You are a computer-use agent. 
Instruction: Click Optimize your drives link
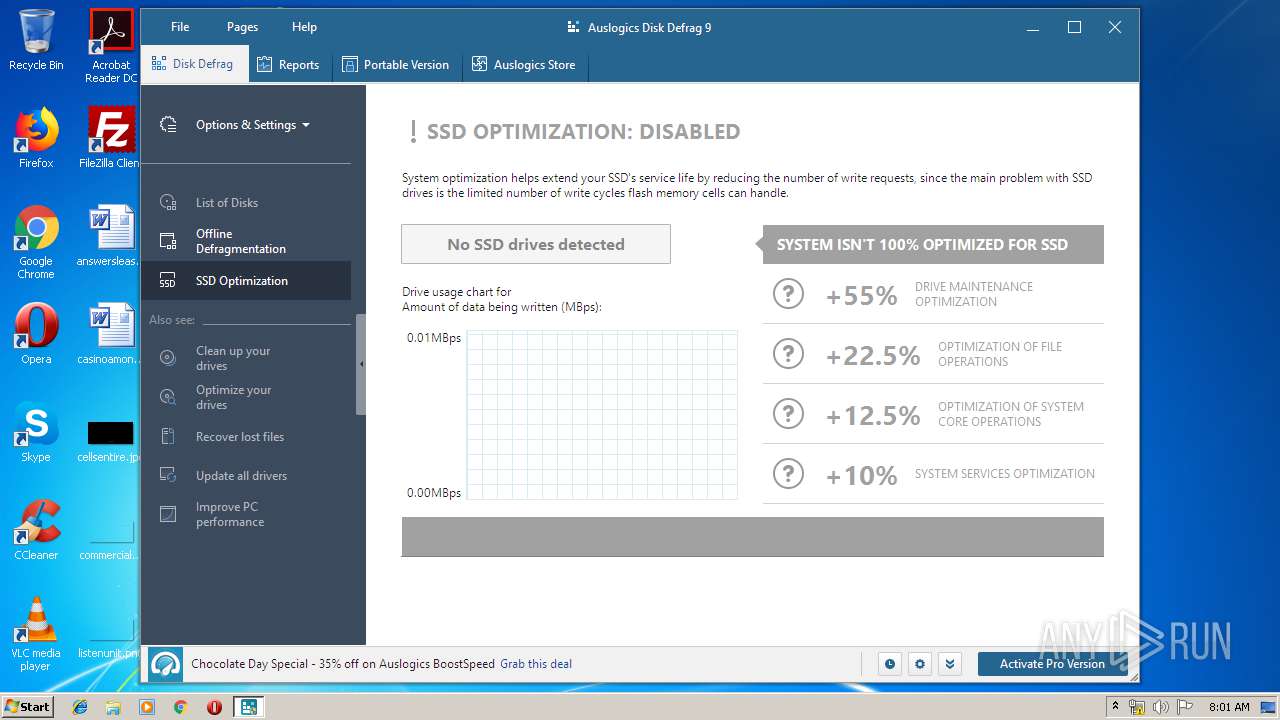point(233,397)
